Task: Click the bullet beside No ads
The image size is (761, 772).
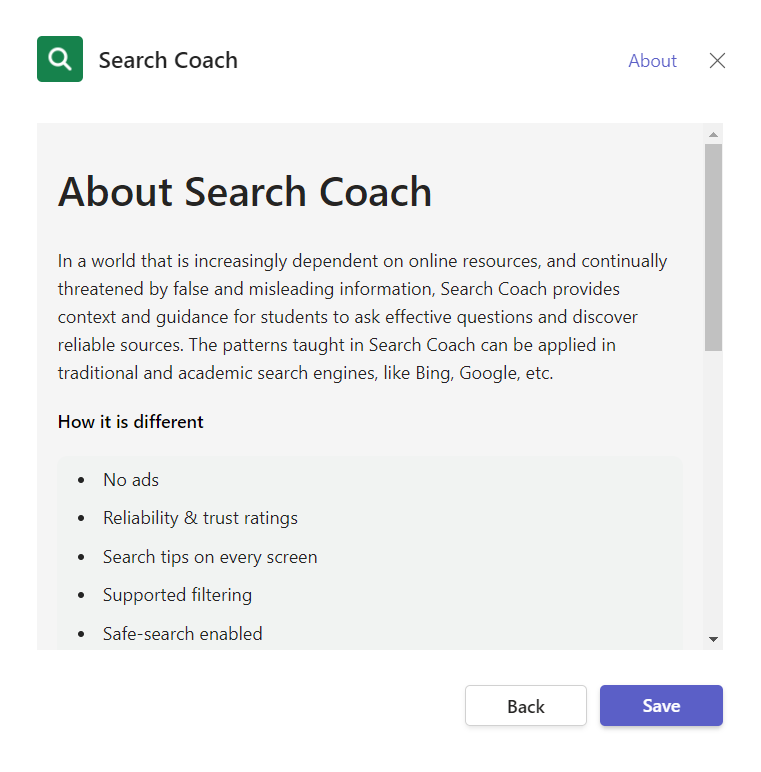Action: [x=81, y=481]
